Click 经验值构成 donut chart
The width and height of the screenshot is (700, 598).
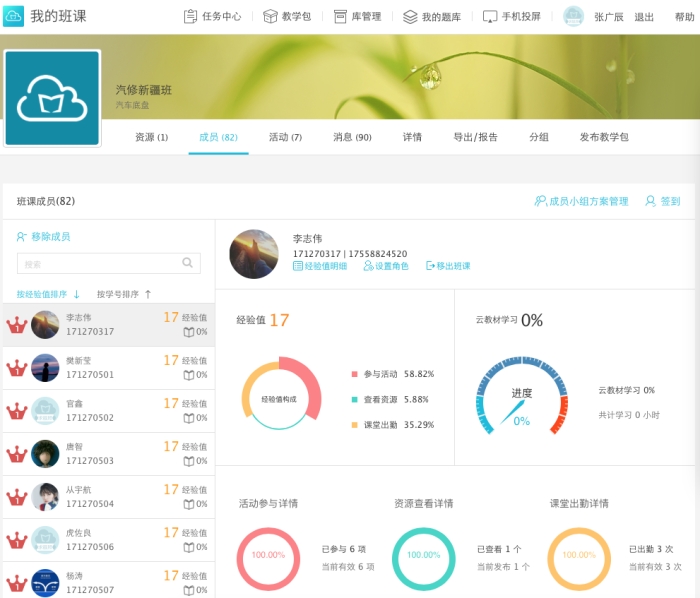coord(280,399)
